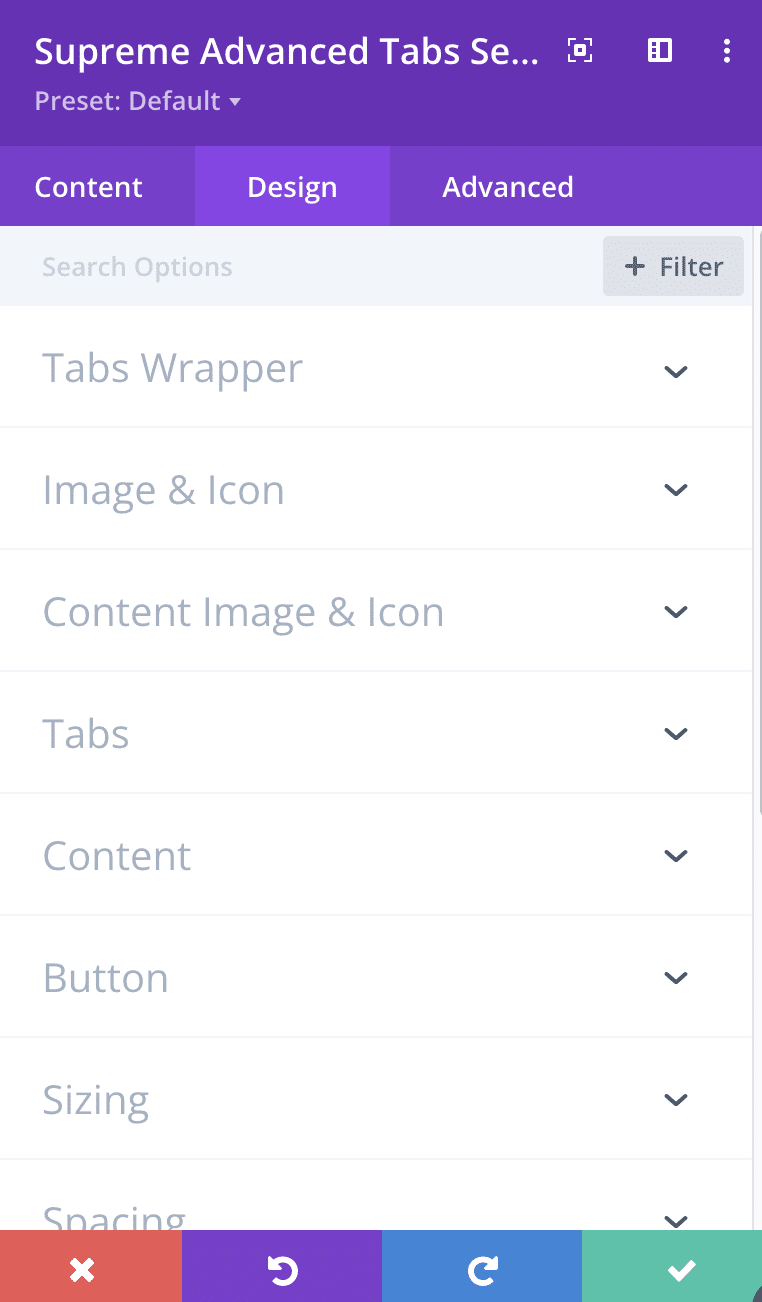
Task: Expand the Content design section
Action: [x=376, y=856]
